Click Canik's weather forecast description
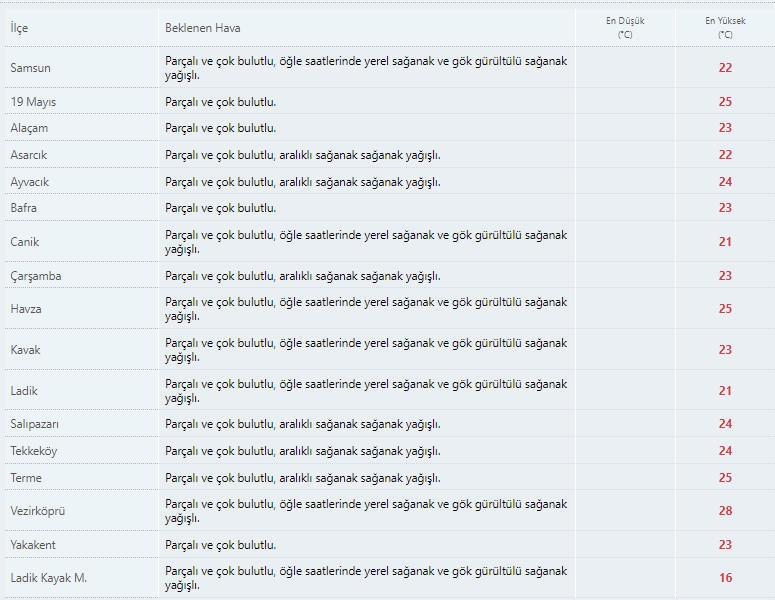Viewport: 775px width, 600px height. click(x=366, y=242)
